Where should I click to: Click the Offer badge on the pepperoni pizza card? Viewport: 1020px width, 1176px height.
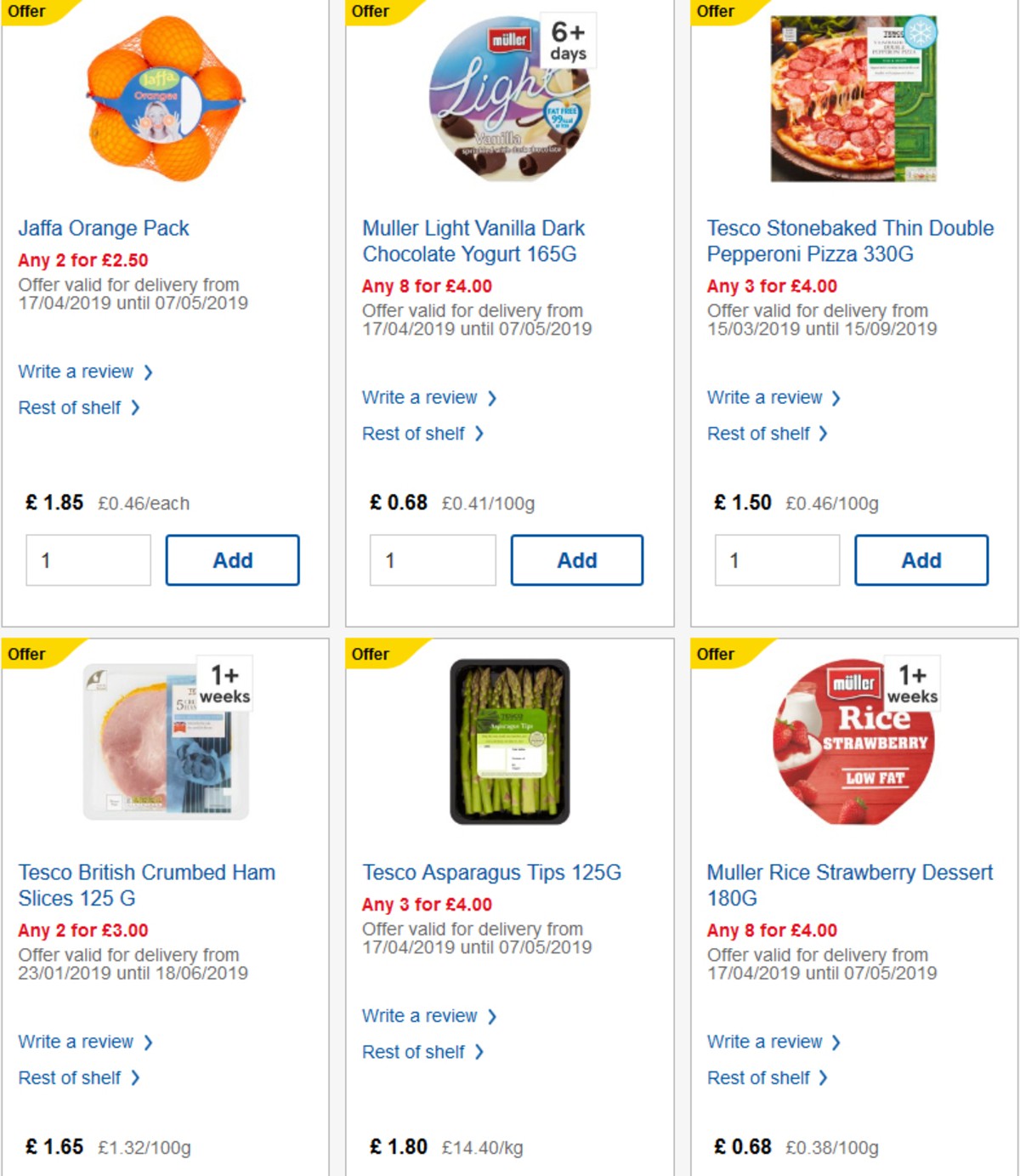click(715, 12)
